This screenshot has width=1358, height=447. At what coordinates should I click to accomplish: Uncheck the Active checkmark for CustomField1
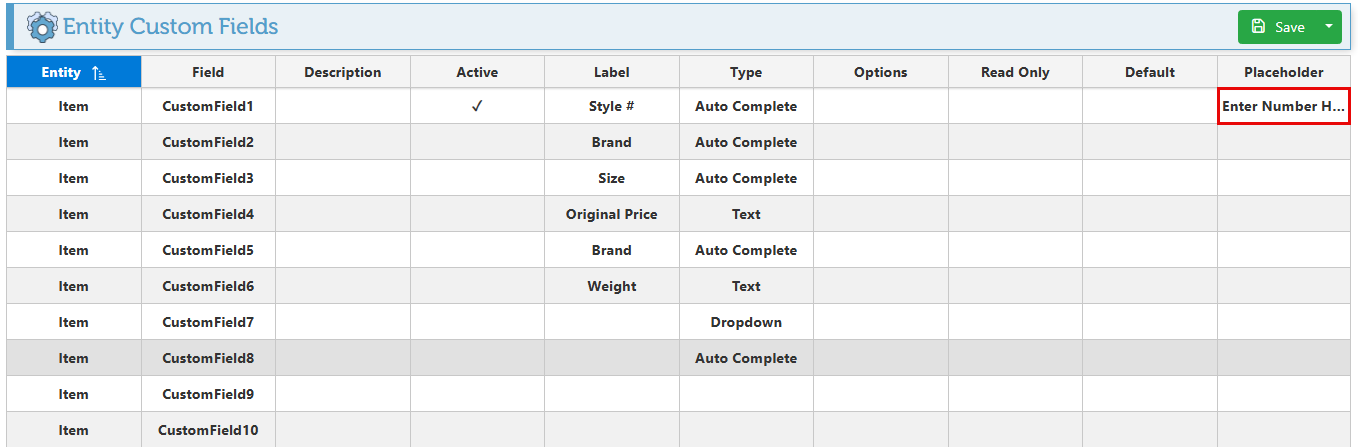(x=477, y=106)
